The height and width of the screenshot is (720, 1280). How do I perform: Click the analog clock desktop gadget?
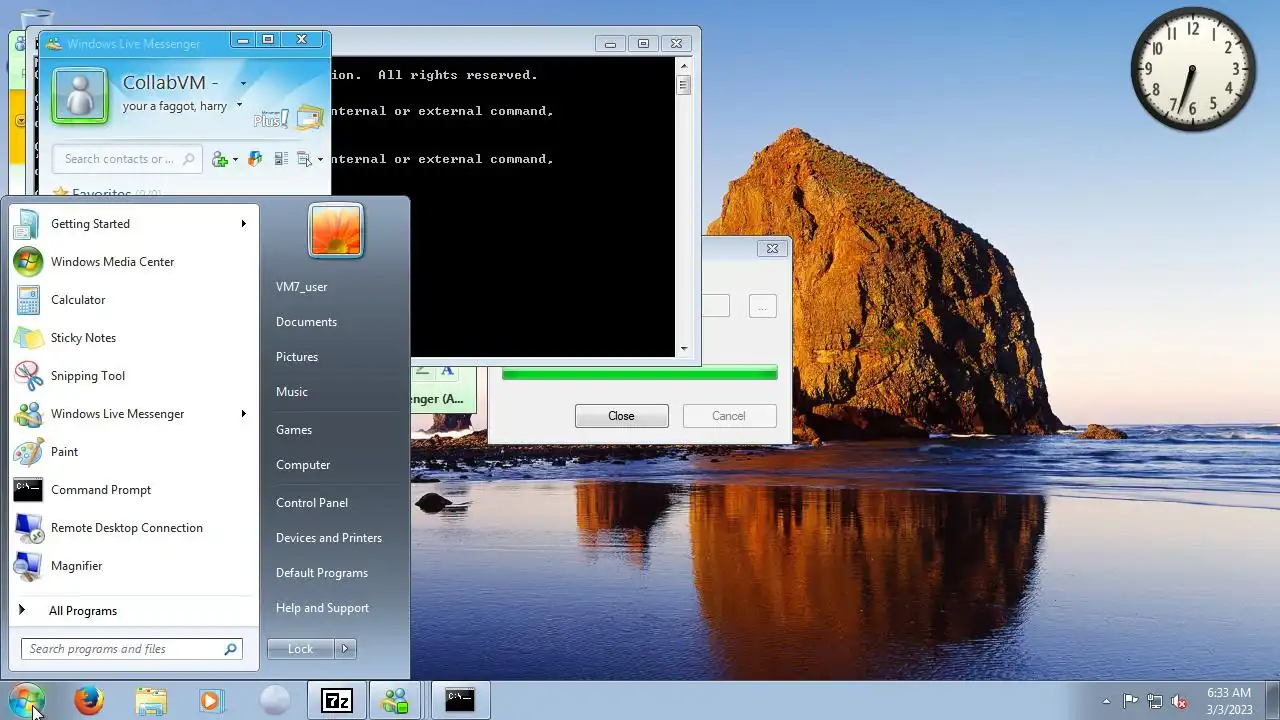[x=1193, y=69]
